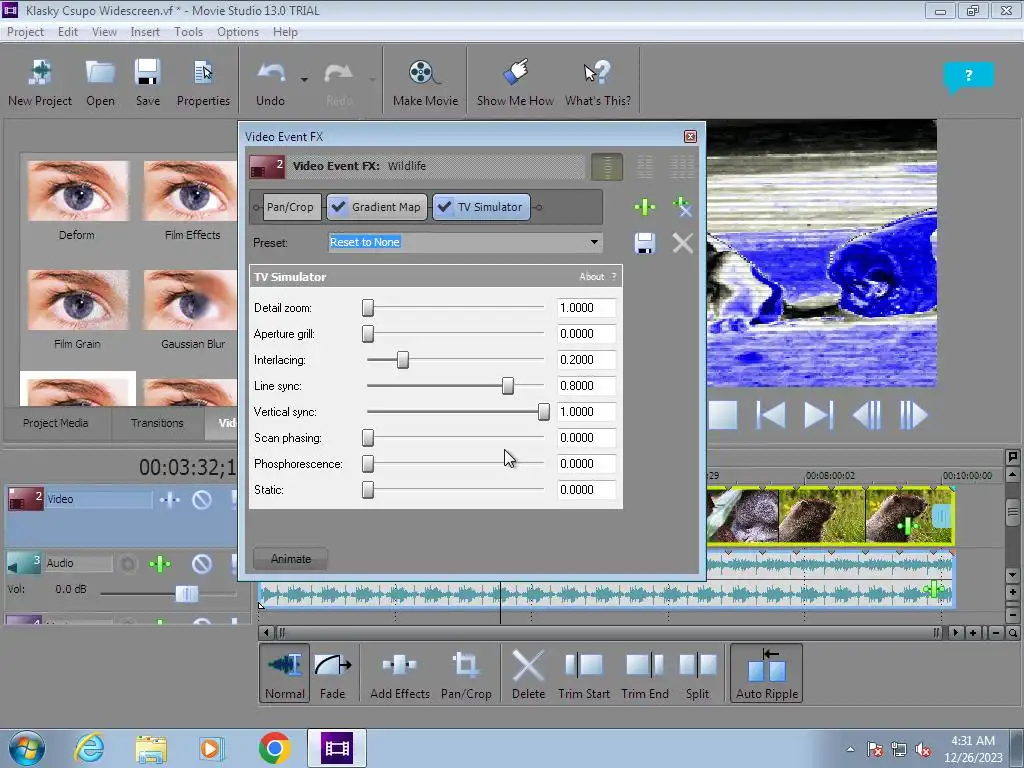Viewport: 1024px width, 768px height.
Task: Select the Pan/Crop chain button
Action: (290, 207)
